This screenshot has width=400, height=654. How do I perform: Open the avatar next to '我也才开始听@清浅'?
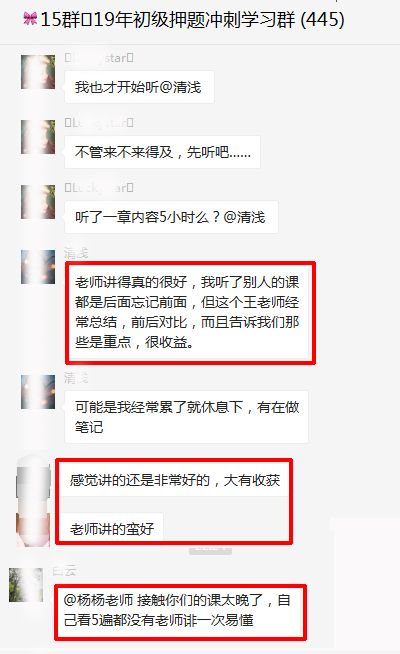point(38,72)
